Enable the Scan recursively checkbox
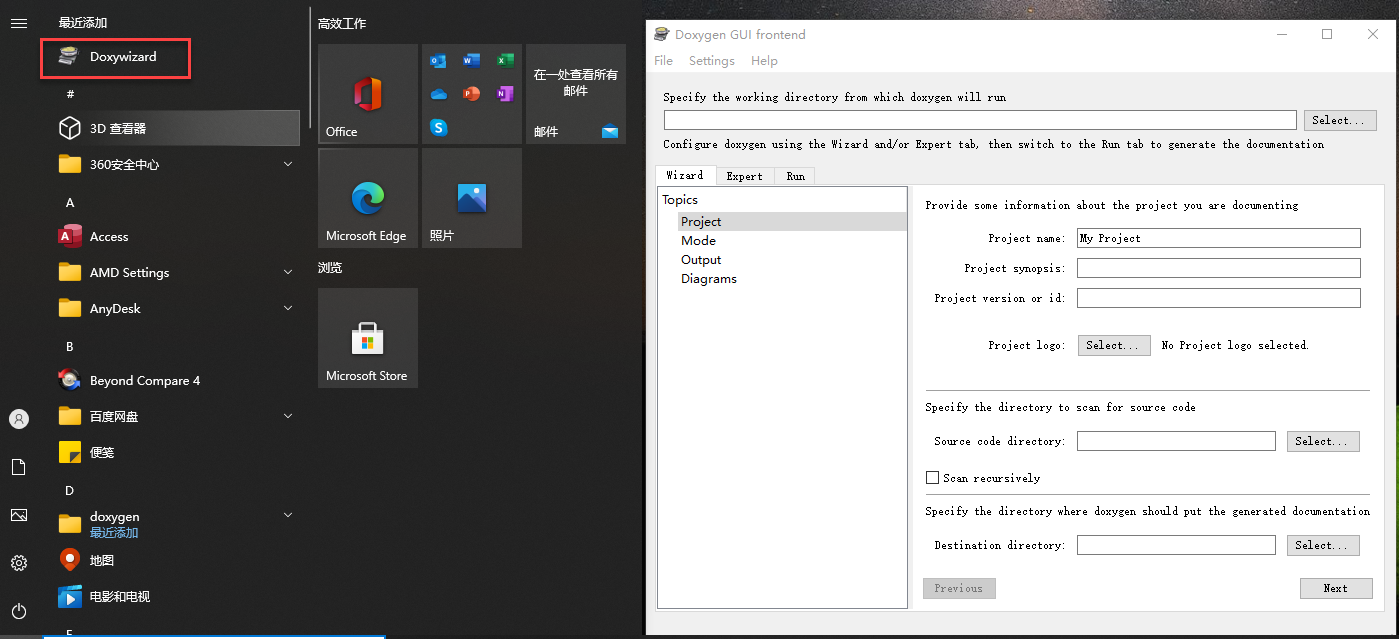The width and height of the screenshot is (1399, 639). tap(932, 478)
